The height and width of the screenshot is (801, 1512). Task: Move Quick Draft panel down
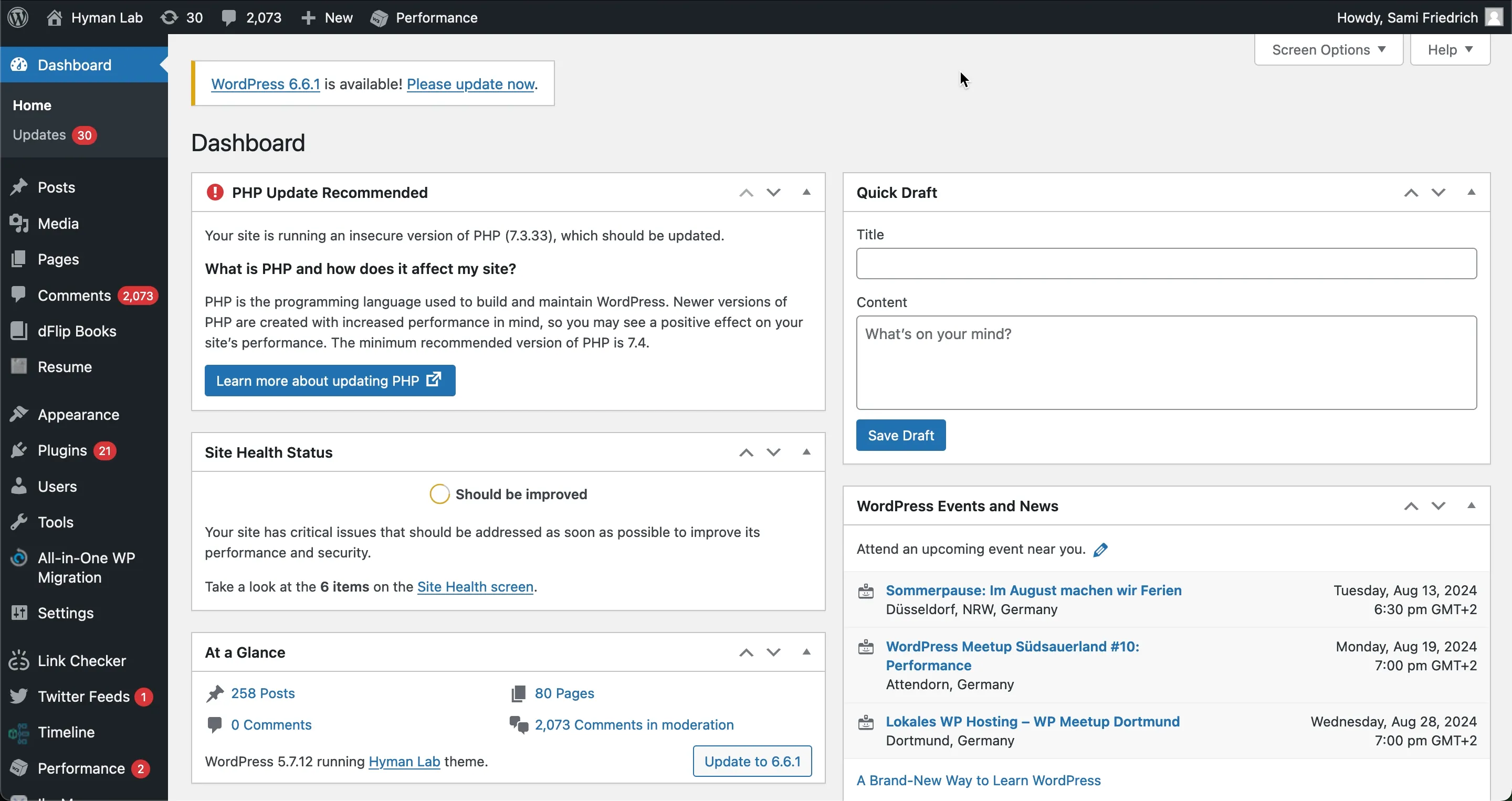click(x=1438, y=193)
